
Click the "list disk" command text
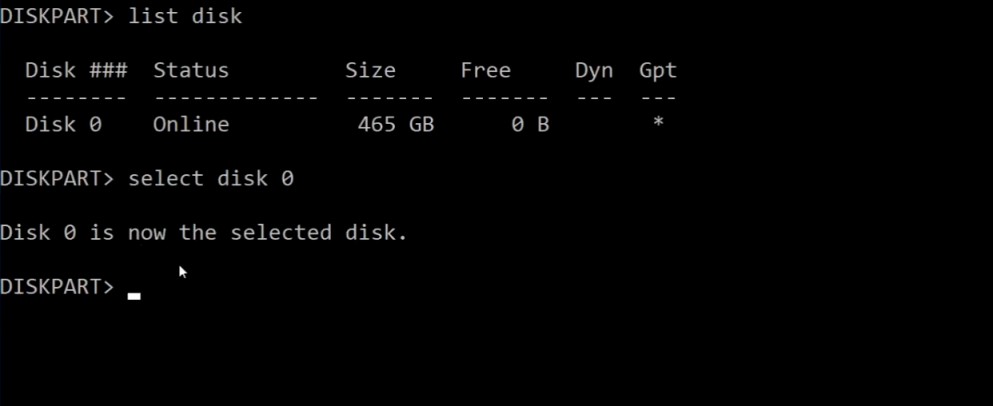(x=185, y=16)
